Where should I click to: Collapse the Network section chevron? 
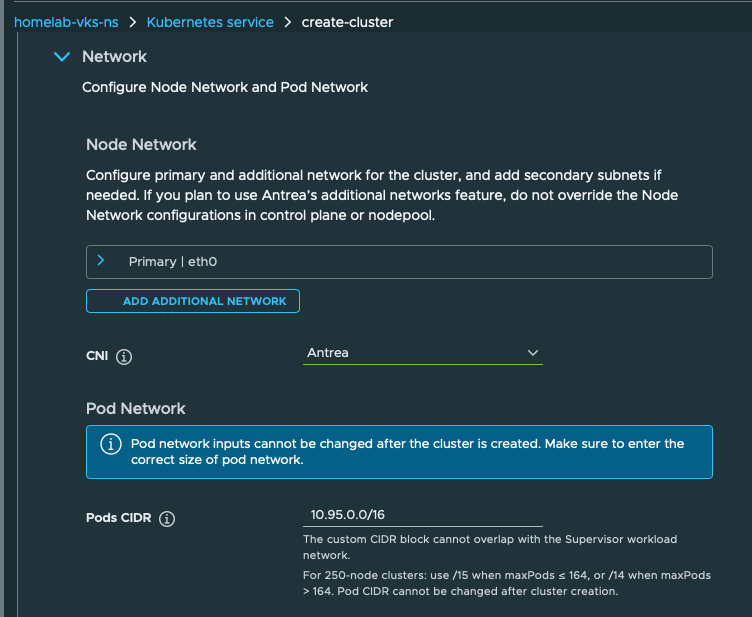(62, 57)
